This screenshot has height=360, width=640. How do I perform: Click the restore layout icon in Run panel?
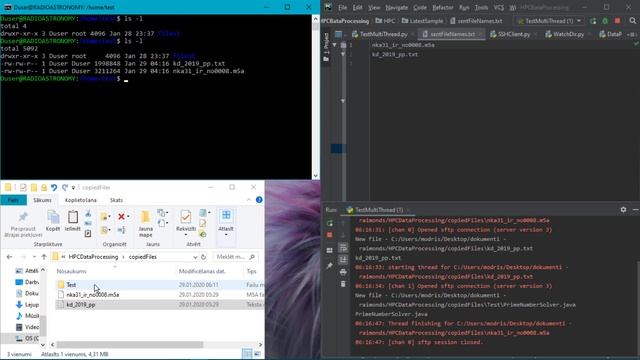click(330, 250)
